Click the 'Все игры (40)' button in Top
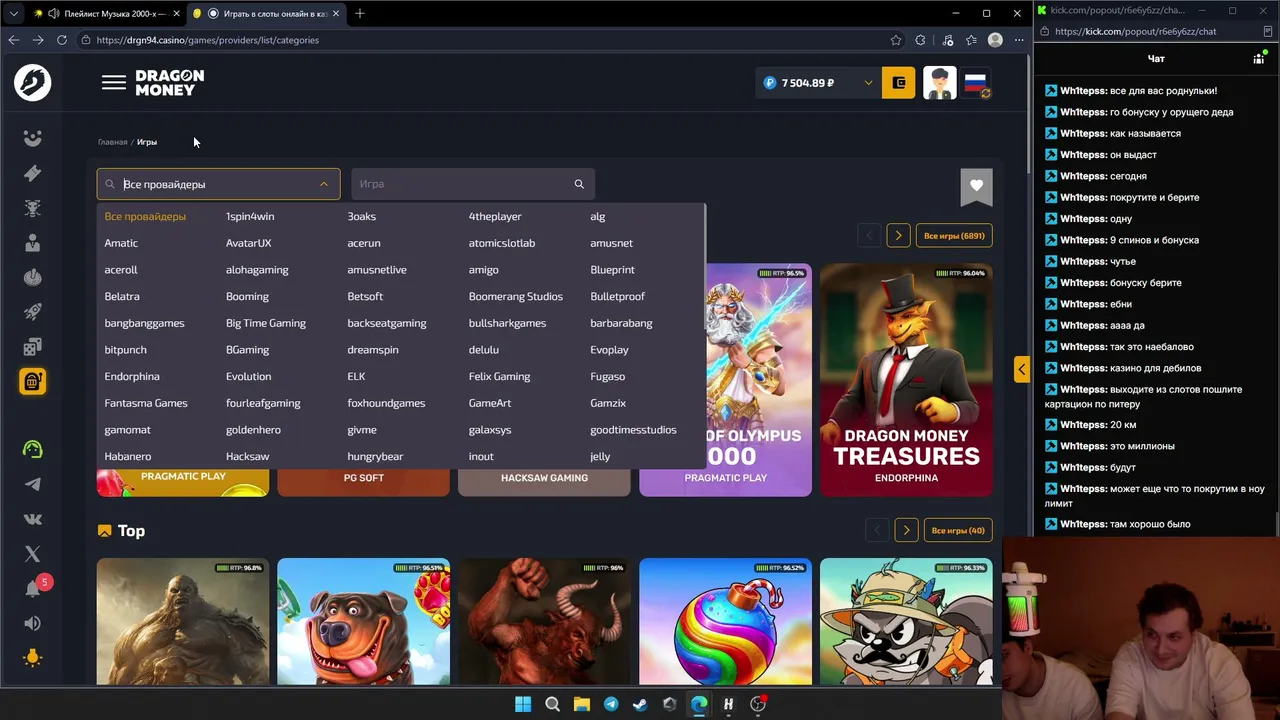Image resolution: width=1280 pixels, height=720 pixels. pyautogui.click(x=958, y=531)
